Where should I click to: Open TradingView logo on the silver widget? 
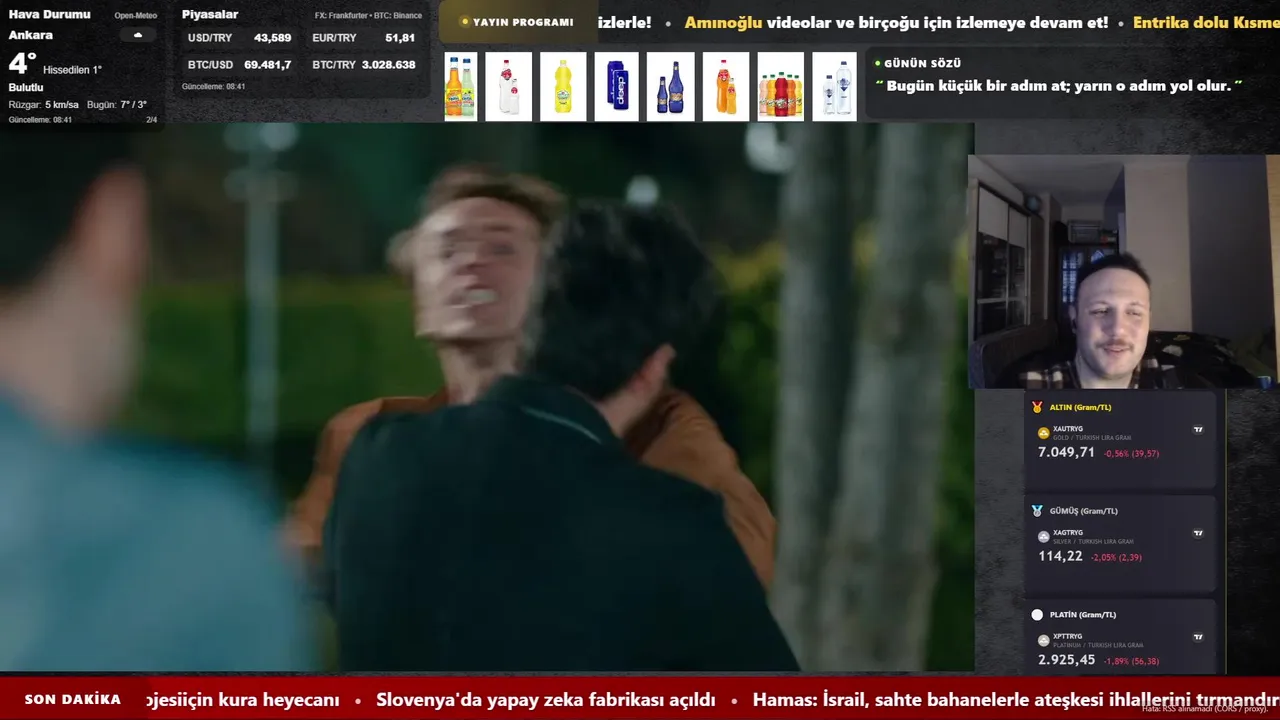click(1198, 533)
